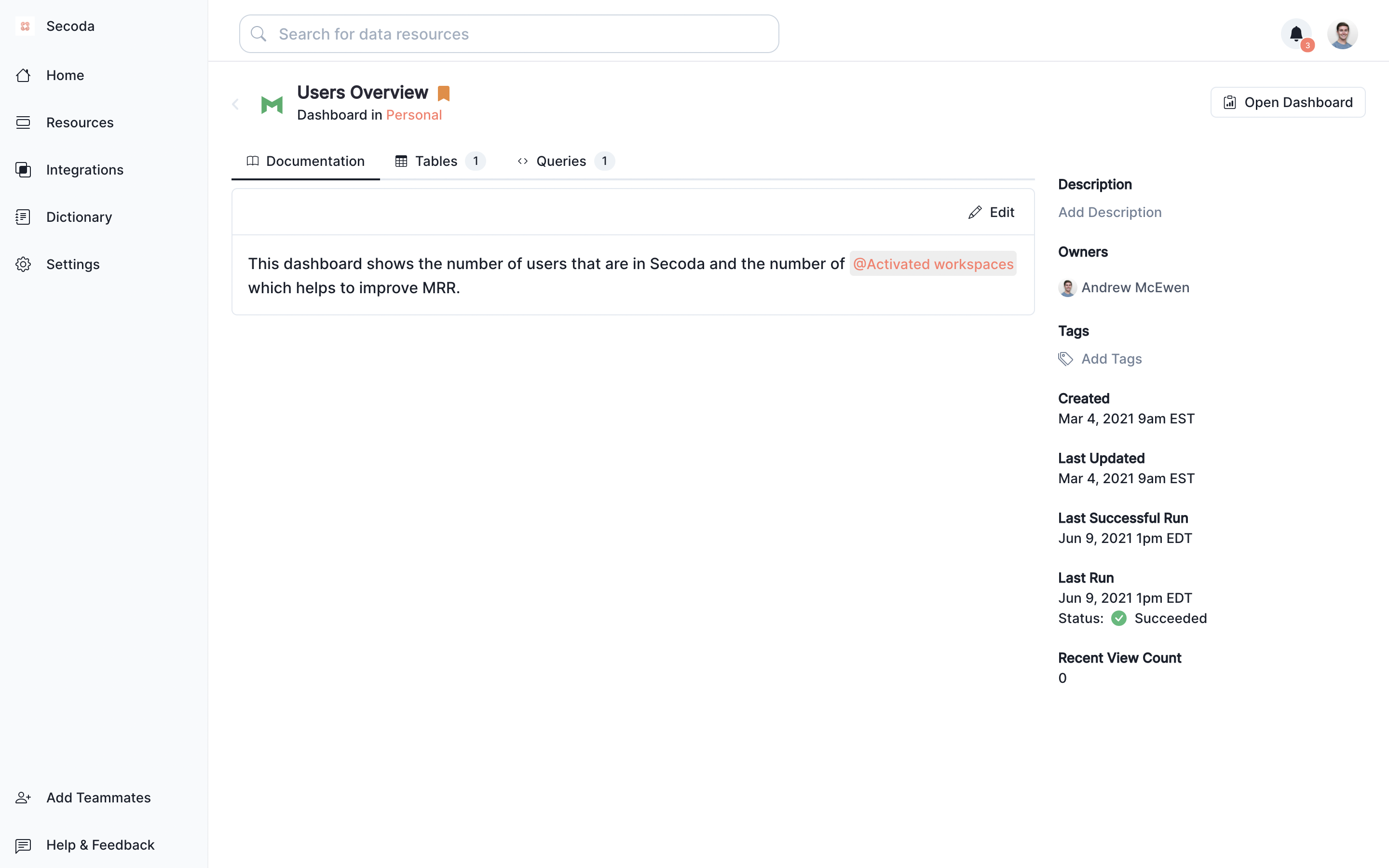Open Resources in the sidebar
Image resolution: width=1389 pixels, height=868 pixels.
[x=80, y=122]
